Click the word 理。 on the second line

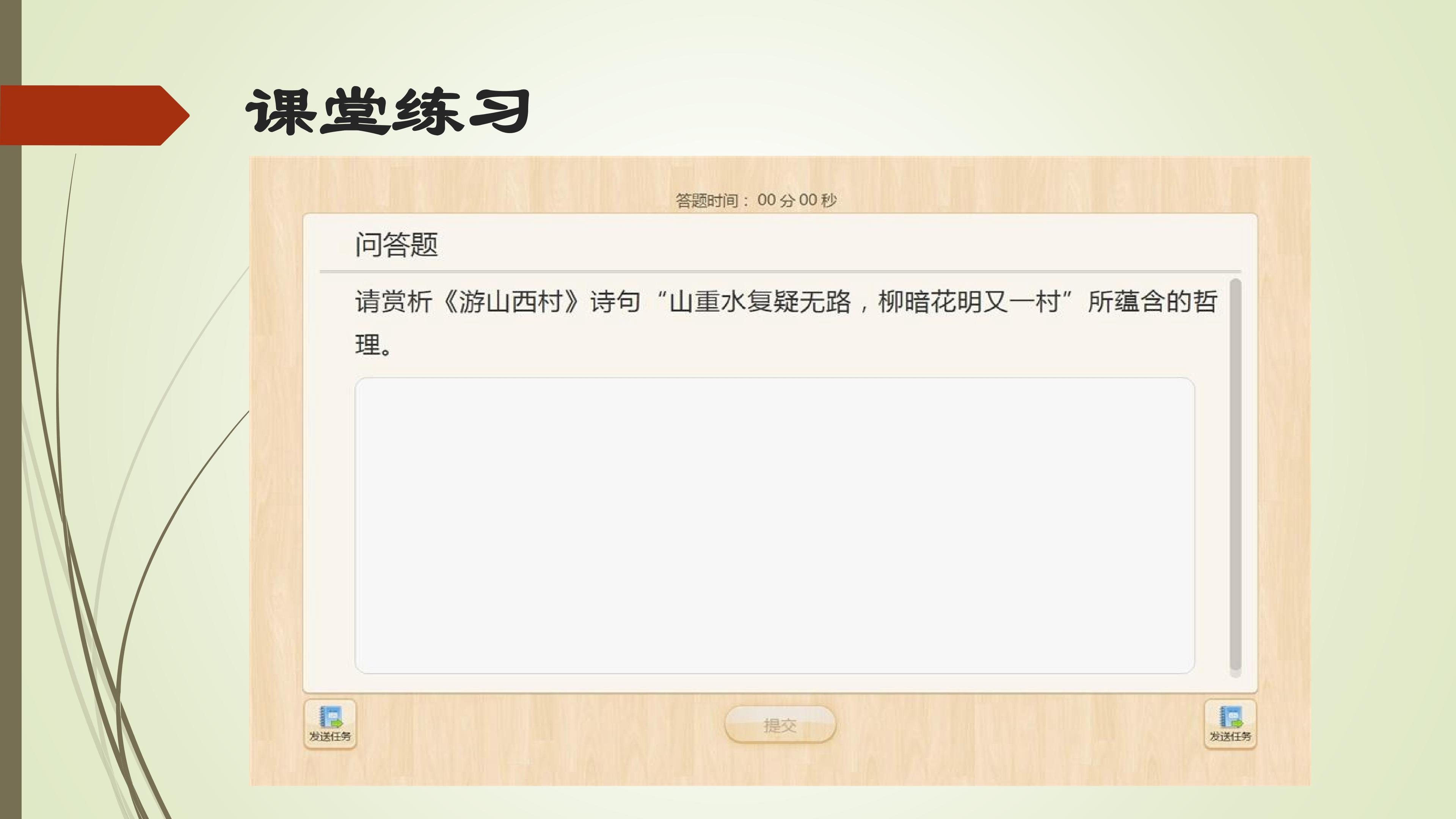[x=373, y=345]
